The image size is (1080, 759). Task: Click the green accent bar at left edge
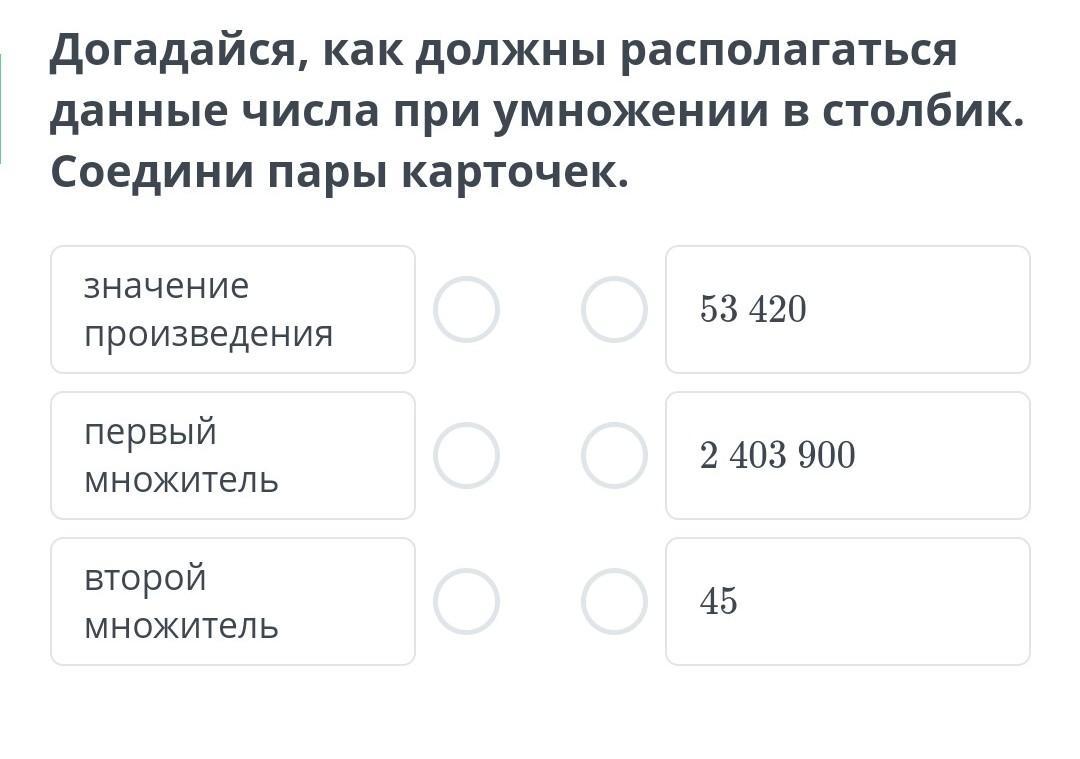[1, 108]
